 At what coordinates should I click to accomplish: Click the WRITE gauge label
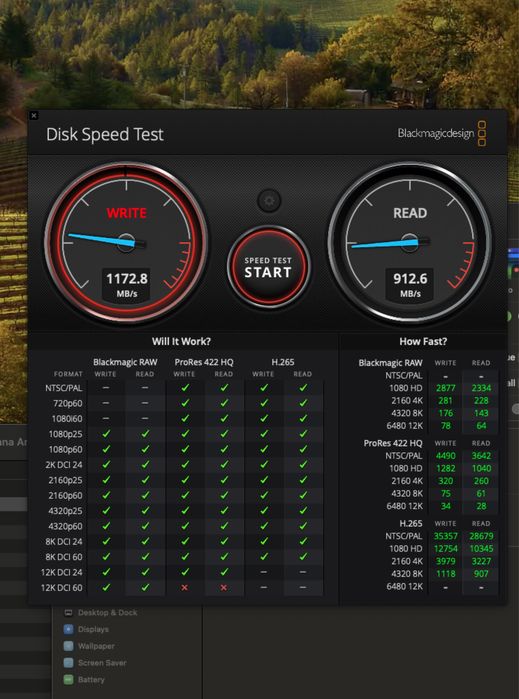coord(126,213)
